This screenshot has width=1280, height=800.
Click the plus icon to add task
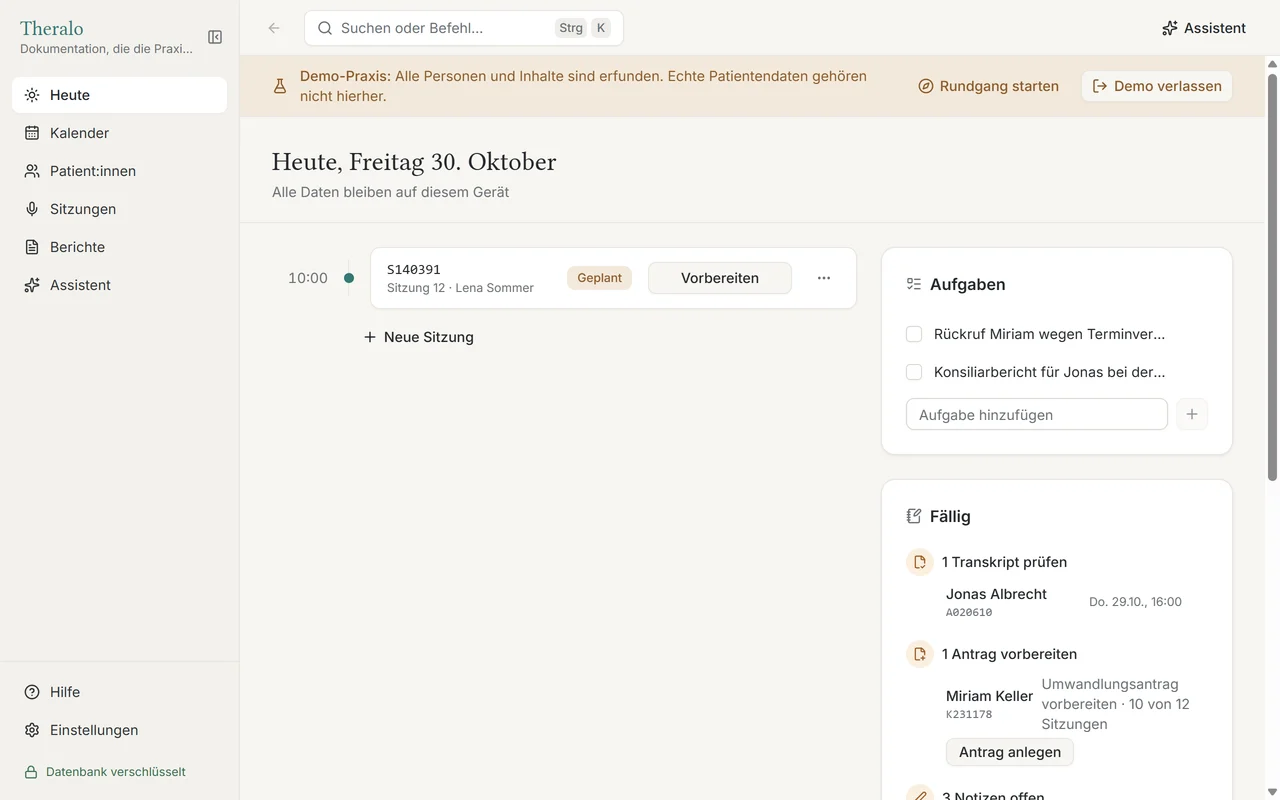(1192, 414)
